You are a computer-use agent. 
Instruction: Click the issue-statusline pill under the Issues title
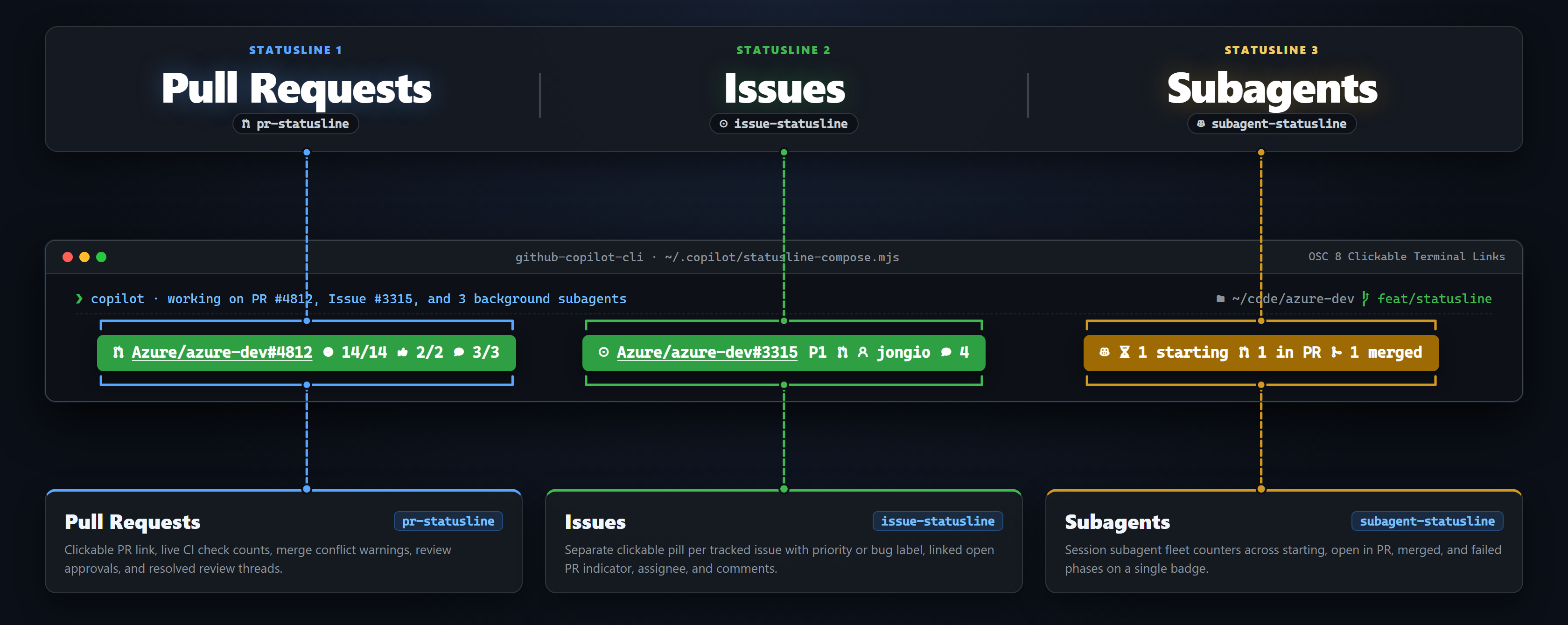(x=784, y=124)
